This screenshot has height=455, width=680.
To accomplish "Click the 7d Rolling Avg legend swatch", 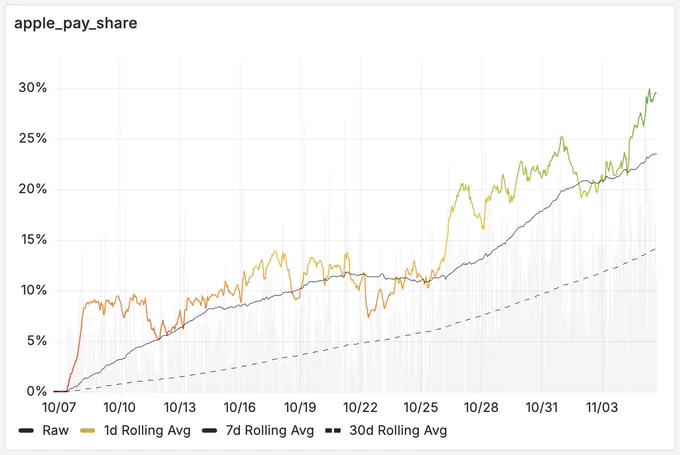I will [210, 431].
